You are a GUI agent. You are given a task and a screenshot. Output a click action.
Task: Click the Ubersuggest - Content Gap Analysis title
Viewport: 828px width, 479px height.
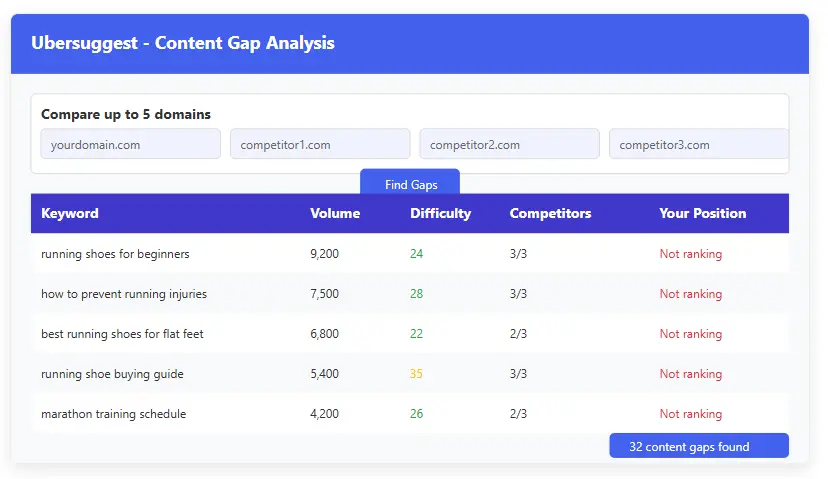pyautogui.click(x=183, y=43)
